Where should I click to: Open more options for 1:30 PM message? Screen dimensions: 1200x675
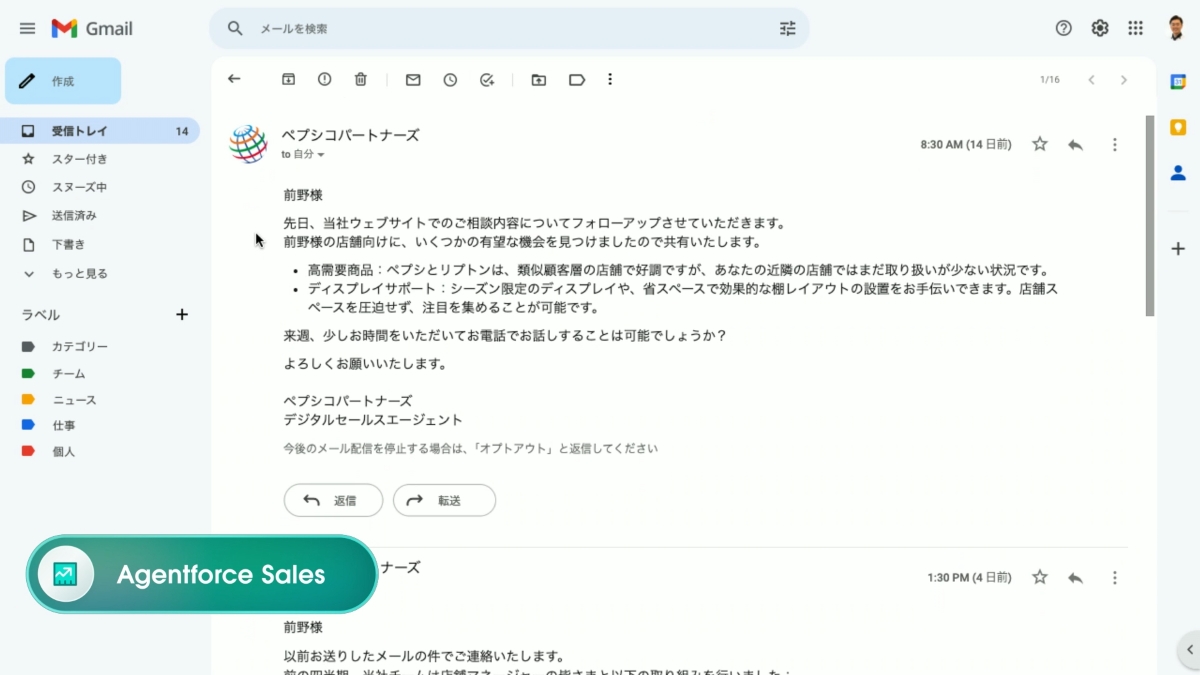tap(1115, 577)
